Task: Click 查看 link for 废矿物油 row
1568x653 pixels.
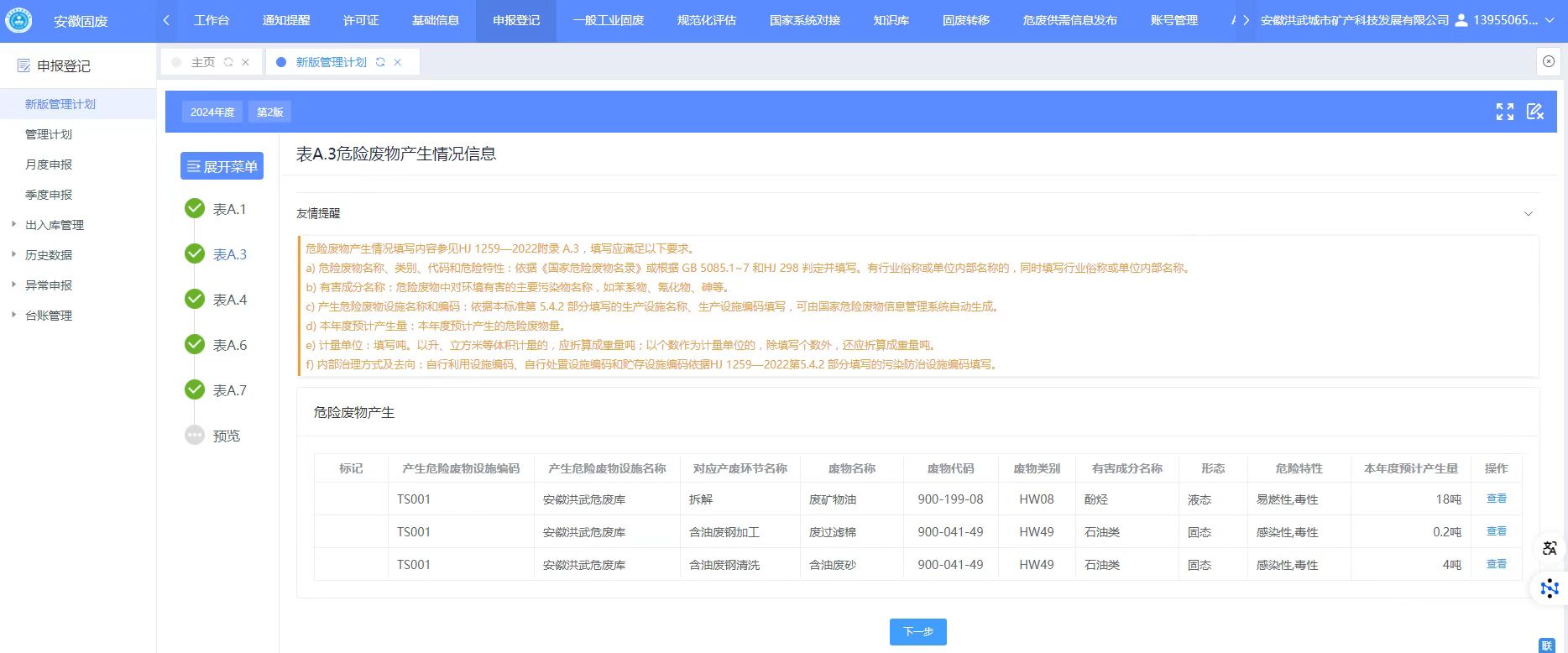Action: click(x=1496, y=499)
